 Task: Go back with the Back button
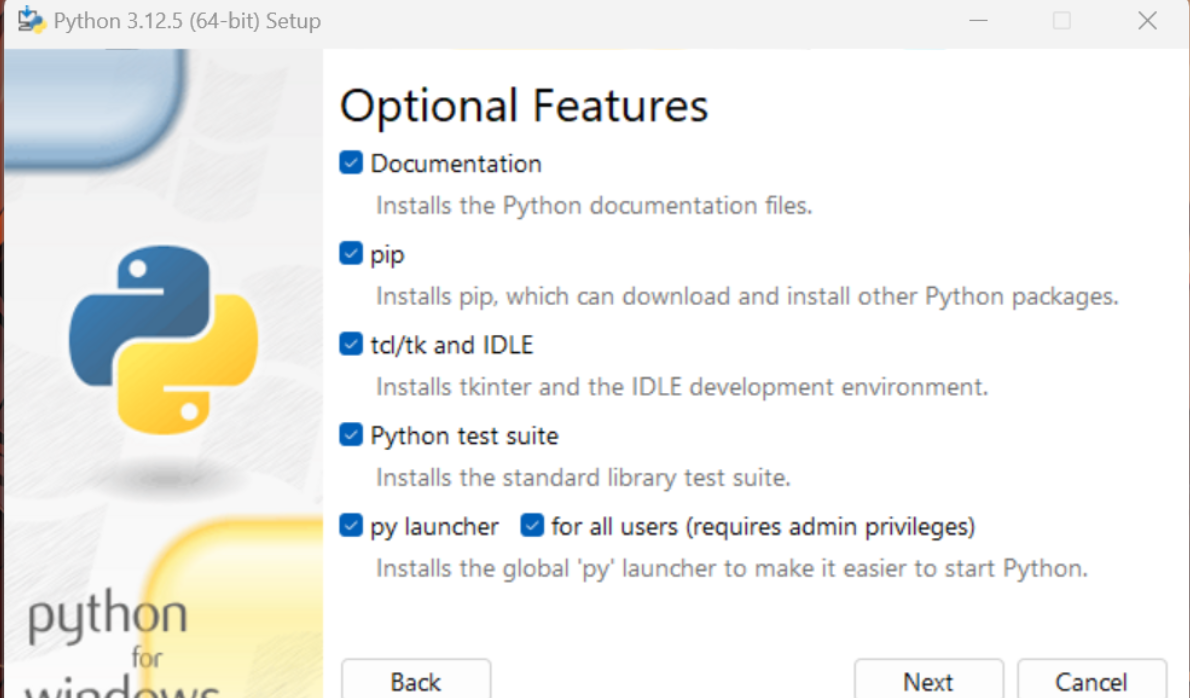click(416, 681)
